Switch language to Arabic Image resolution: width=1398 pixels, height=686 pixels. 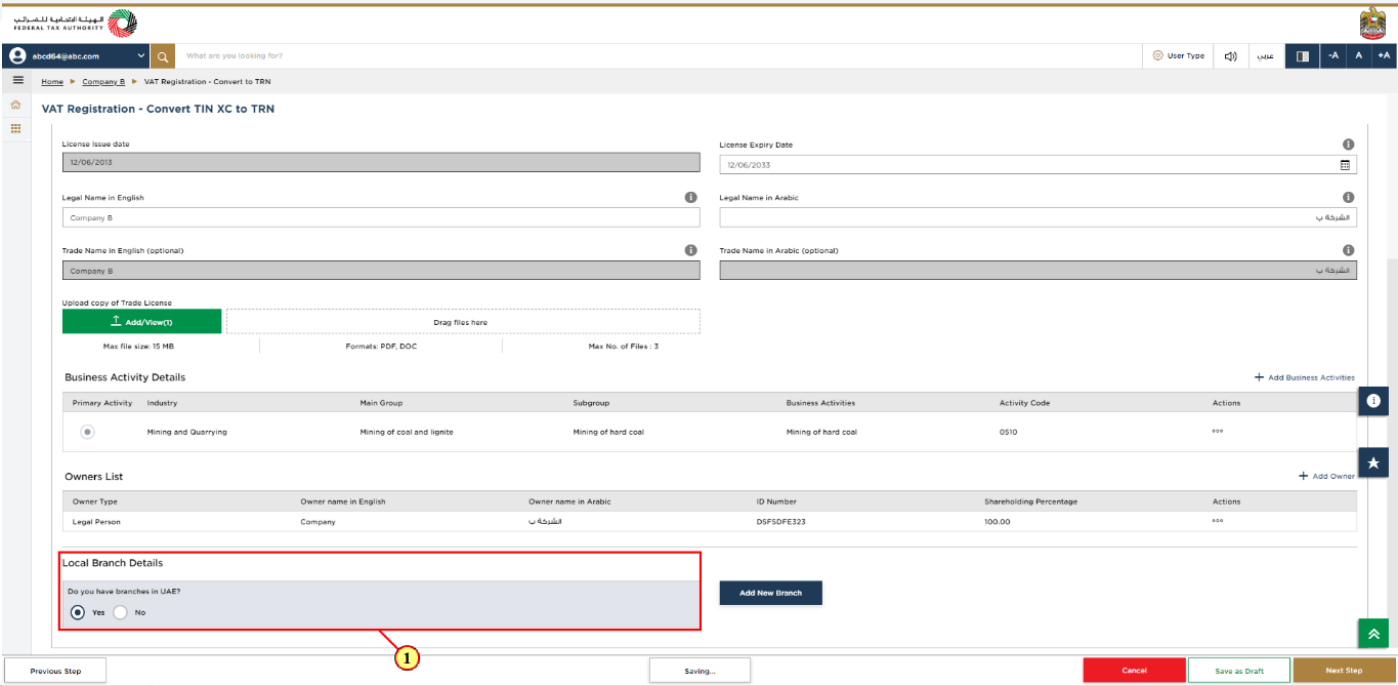[x=1265, y=56]
